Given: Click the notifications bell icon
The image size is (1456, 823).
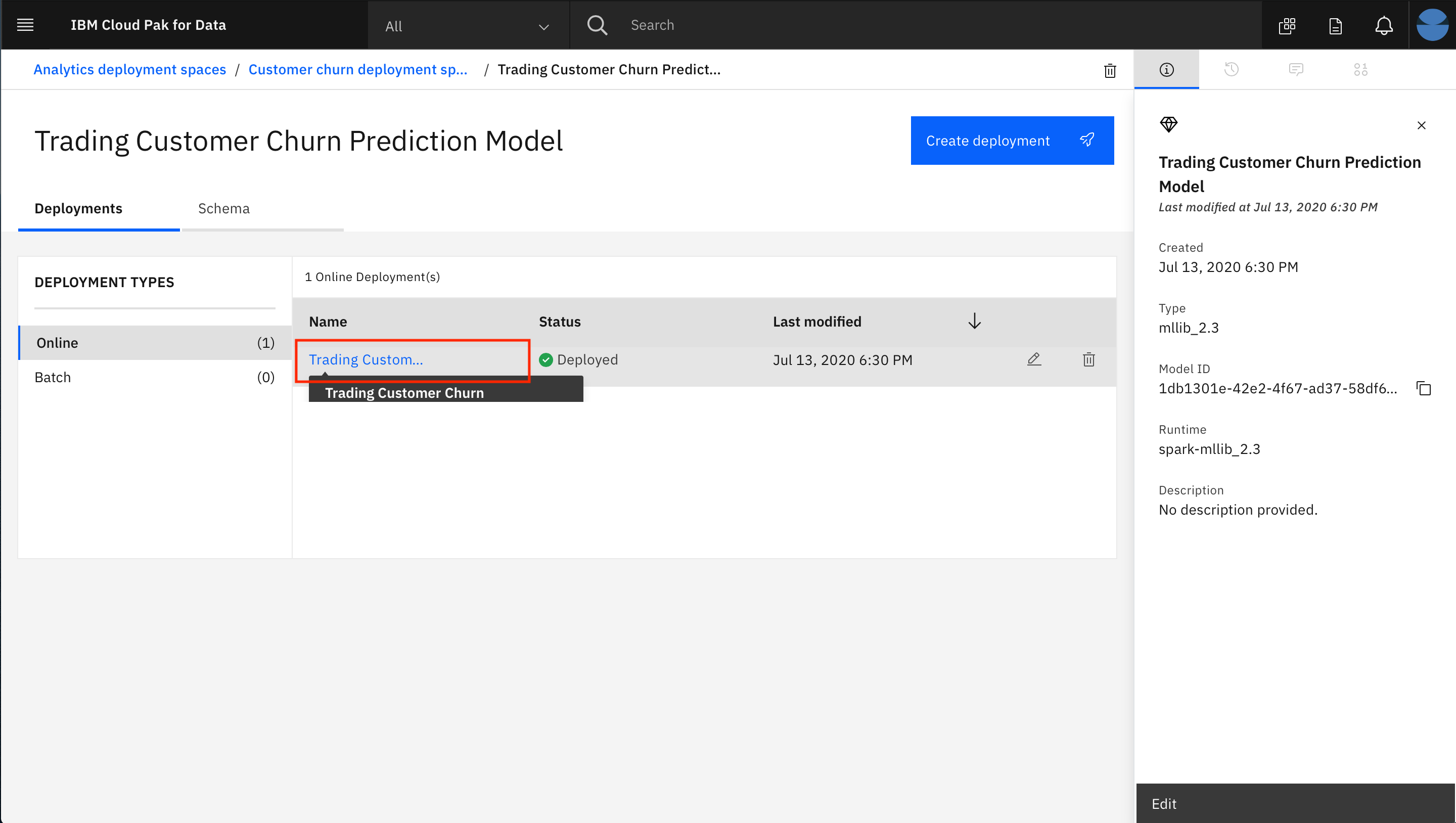Looking at the screenshot, I should 1384,25.
